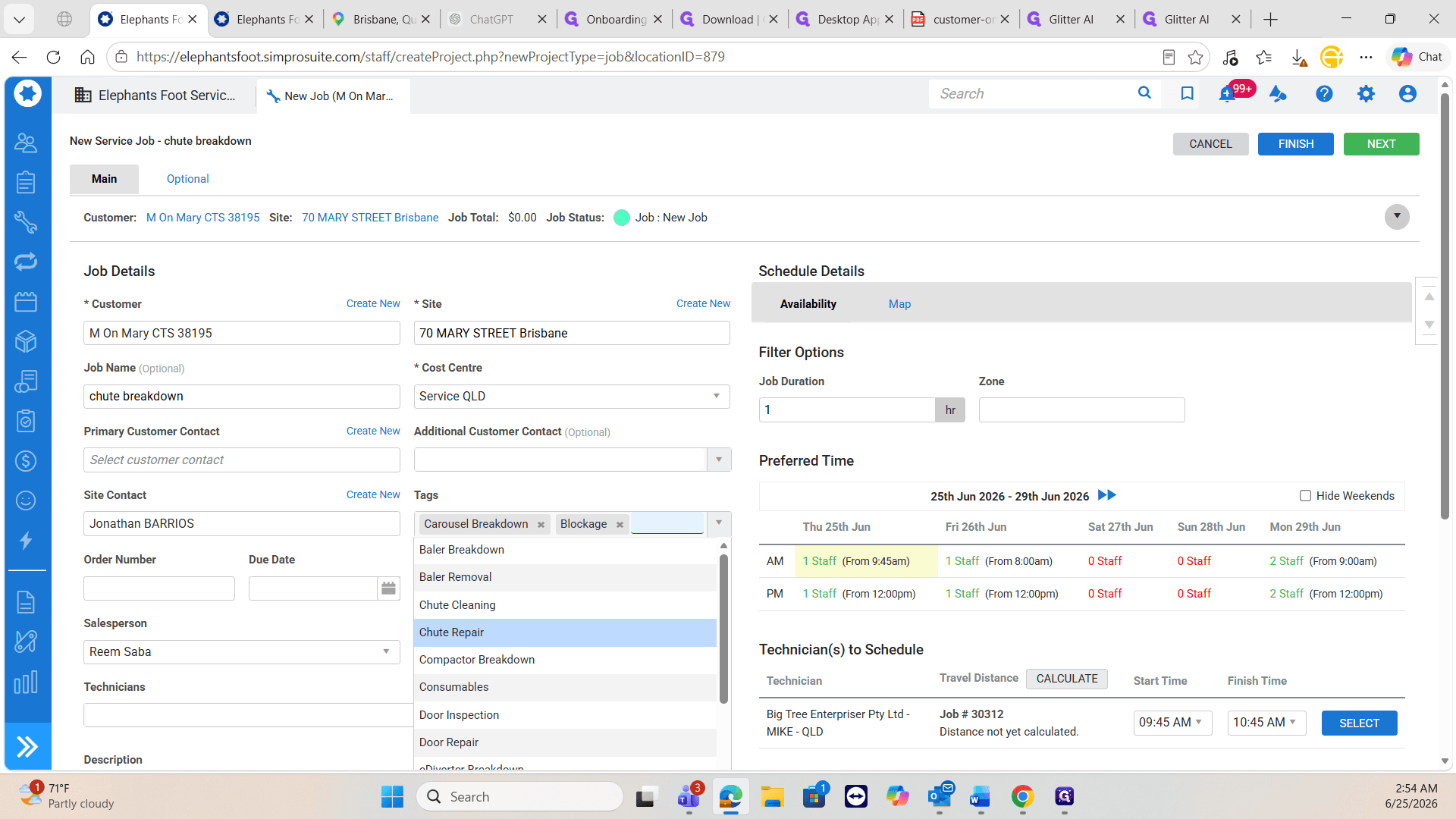Click SELECT for Big Tree Enterpriser
Image resolution: width=1456 pixels, height=819 pixels.
pyautogui.click(x=1359, y=723)
